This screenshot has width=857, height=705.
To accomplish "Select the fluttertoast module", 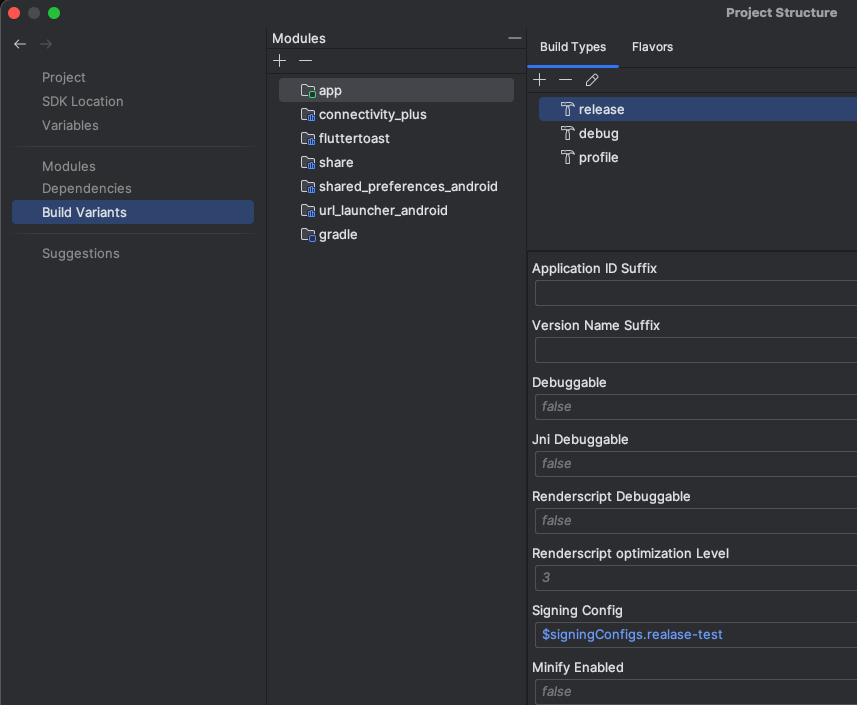I will (354, 138).
